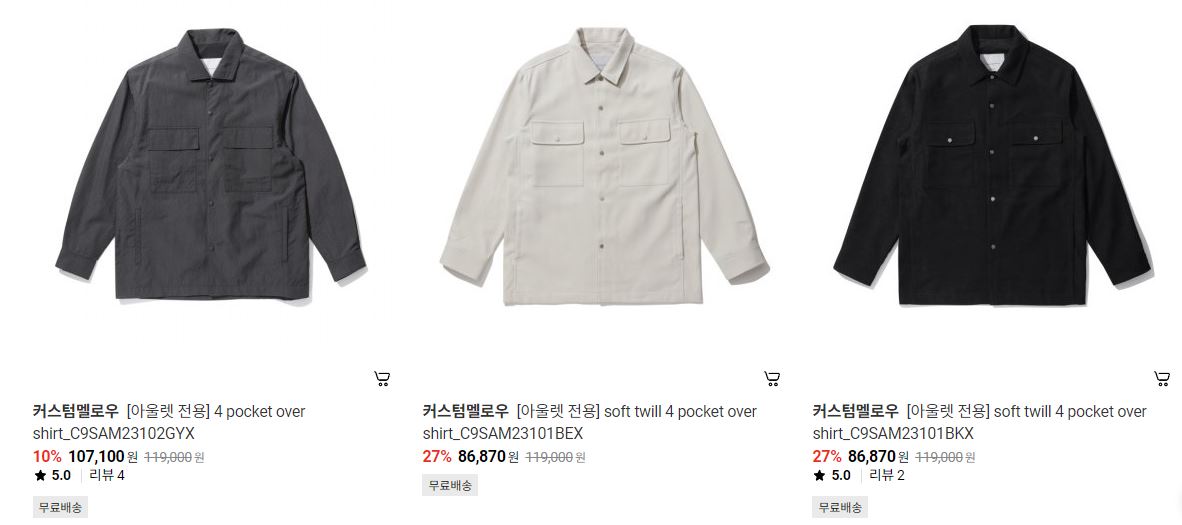View the beige soft twill shirt image
The height and width of the screenshot is (525, 1182).
point(603,166)
